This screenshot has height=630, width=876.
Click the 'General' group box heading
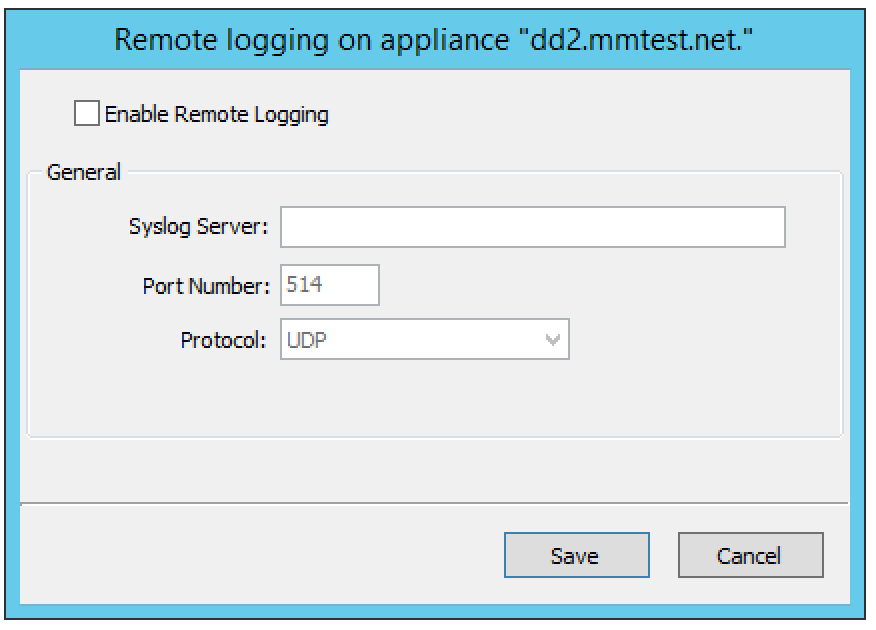(x=84, y=172)
